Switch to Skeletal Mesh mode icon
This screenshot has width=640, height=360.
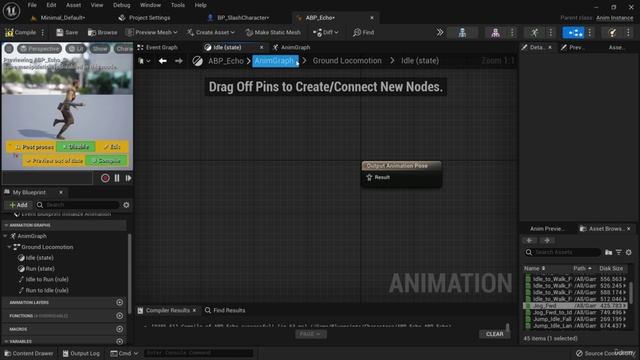point(496,33)
